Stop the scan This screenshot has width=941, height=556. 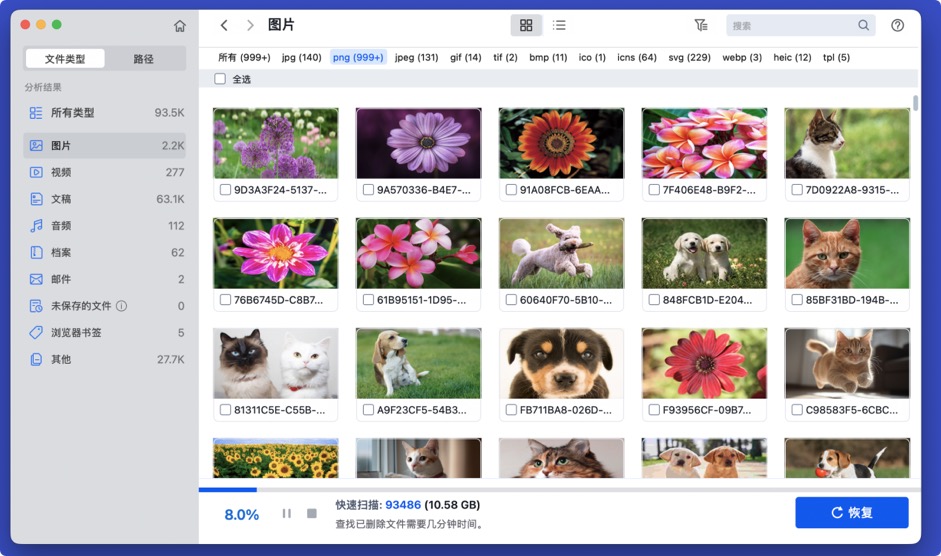(311, 513)
